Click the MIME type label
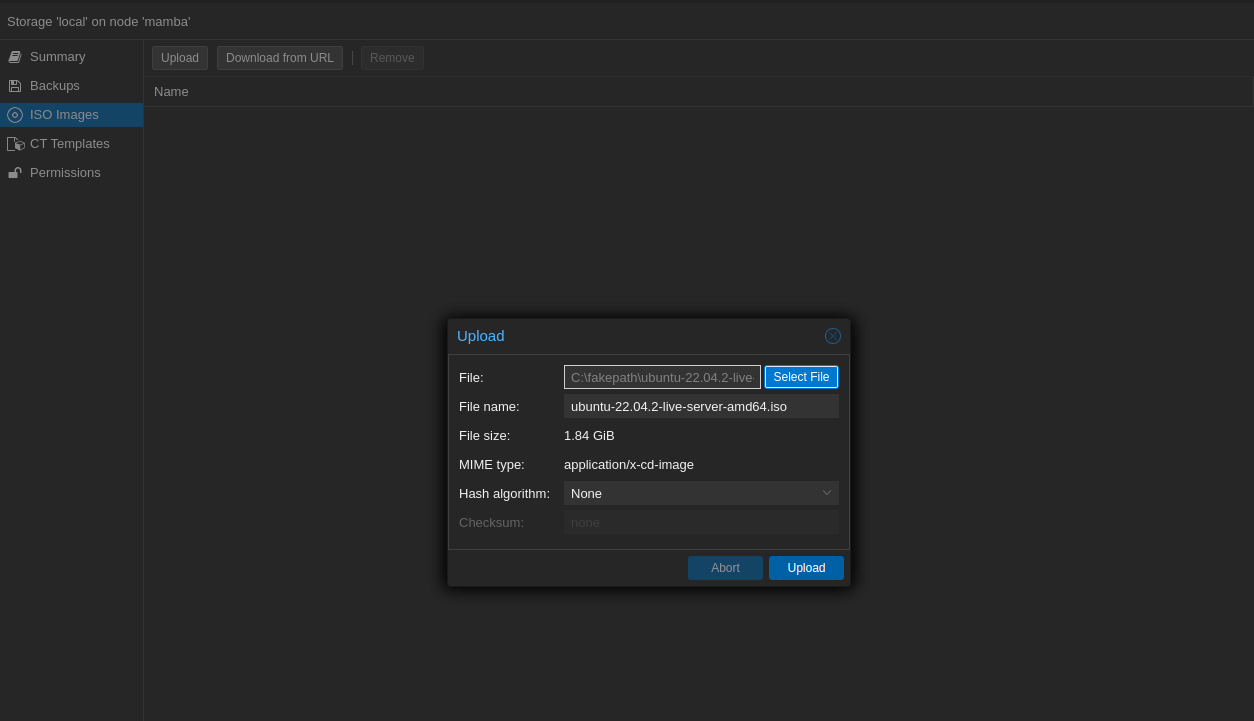The height and width of the screenshot is (721, 1254). click(492, 465)
